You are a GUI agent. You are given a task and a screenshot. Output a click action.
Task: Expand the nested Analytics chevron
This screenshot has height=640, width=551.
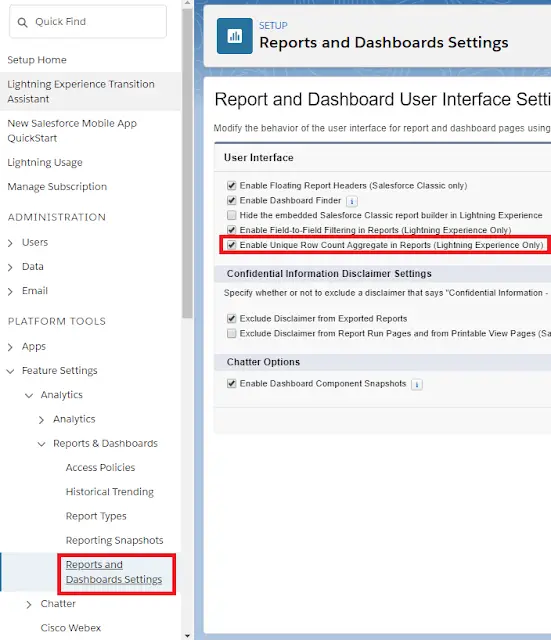click(41, 420)
